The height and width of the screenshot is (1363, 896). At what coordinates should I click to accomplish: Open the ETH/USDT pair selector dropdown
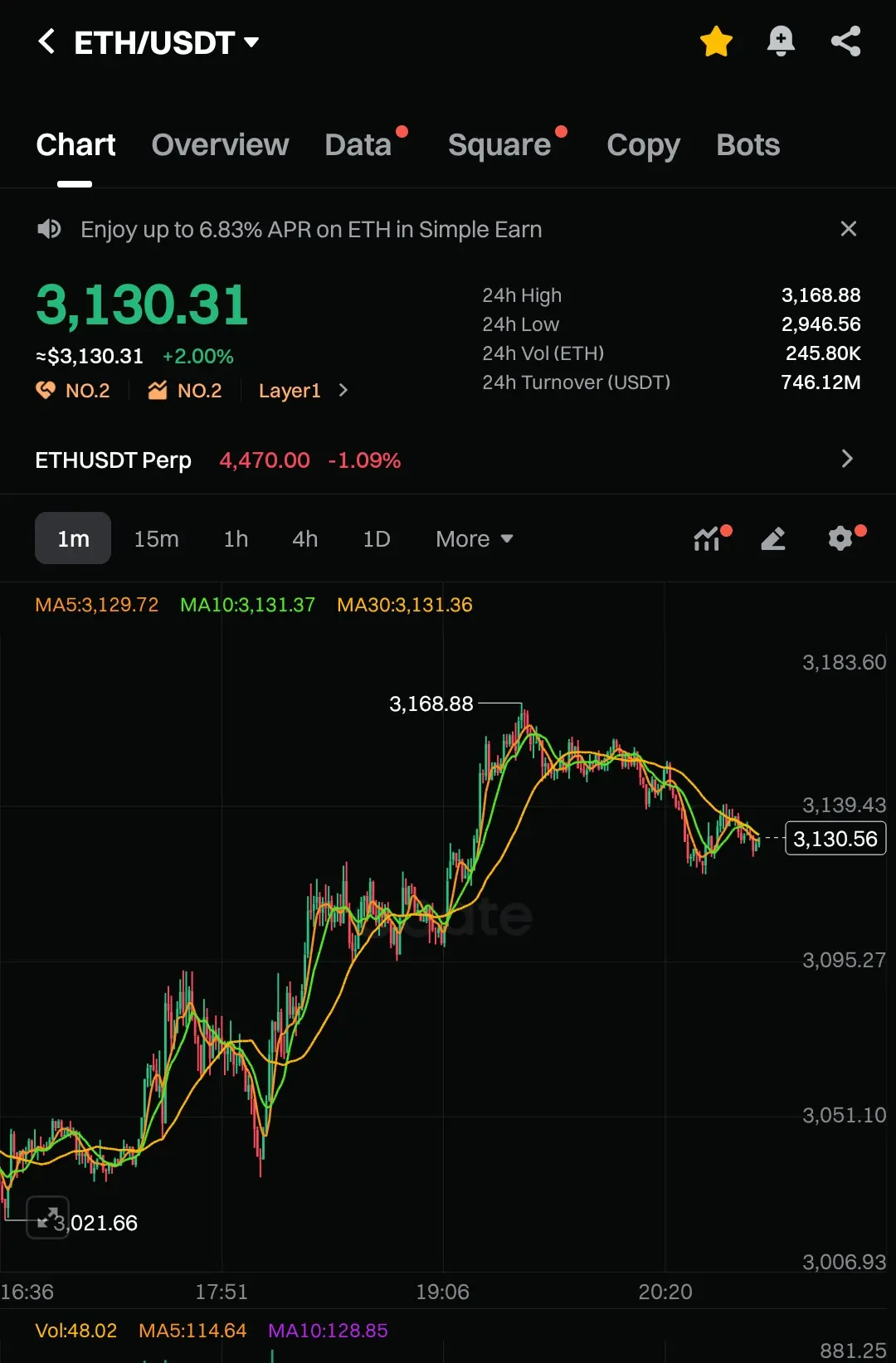[x=167, y=42]
